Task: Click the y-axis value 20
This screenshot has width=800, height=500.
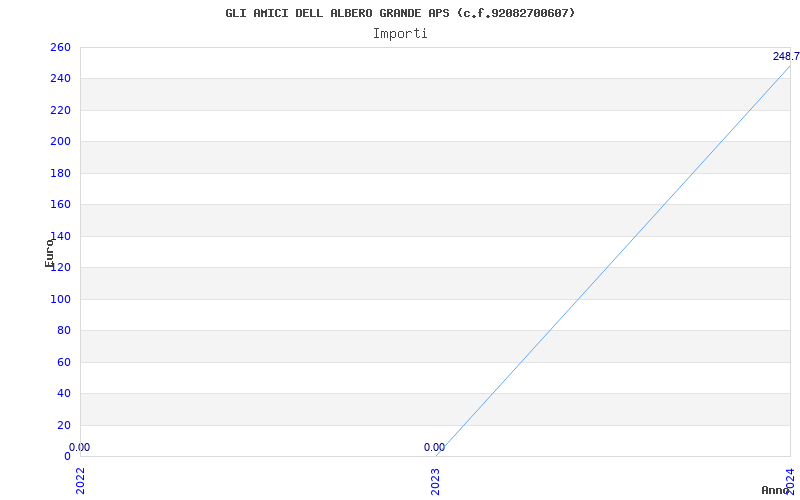Action: point(64,425)
